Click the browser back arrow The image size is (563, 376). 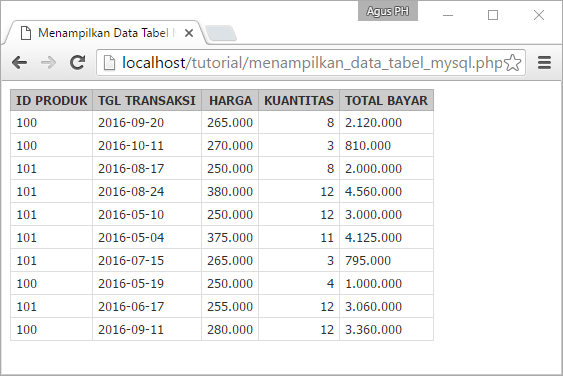tap(19, 62)
